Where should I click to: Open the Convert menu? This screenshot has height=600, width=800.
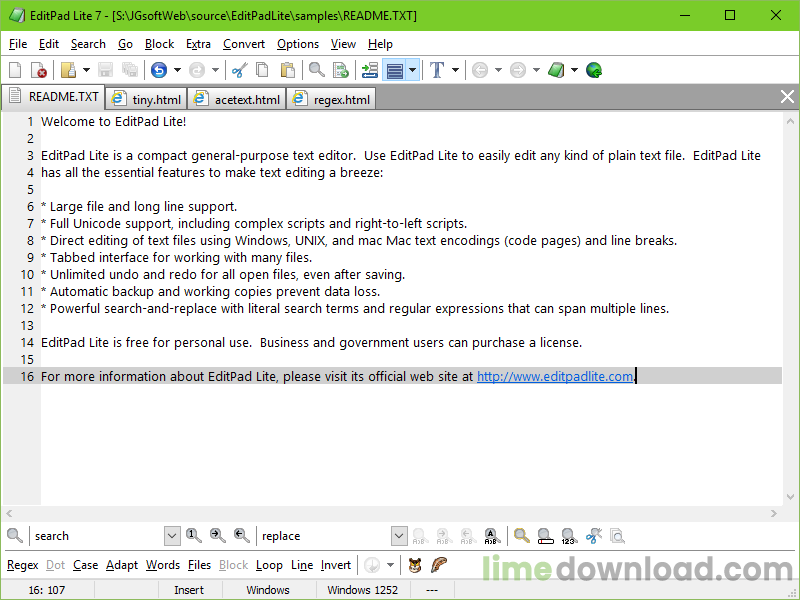point(244,44)
